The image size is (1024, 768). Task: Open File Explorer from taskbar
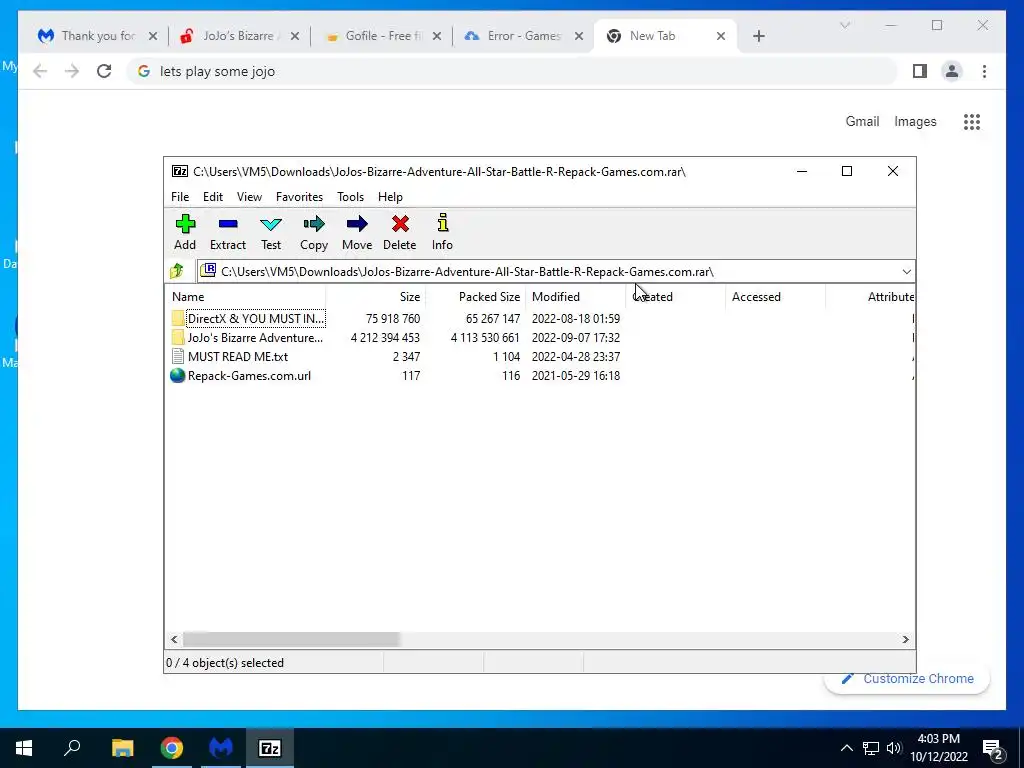(x=122, y=748)
